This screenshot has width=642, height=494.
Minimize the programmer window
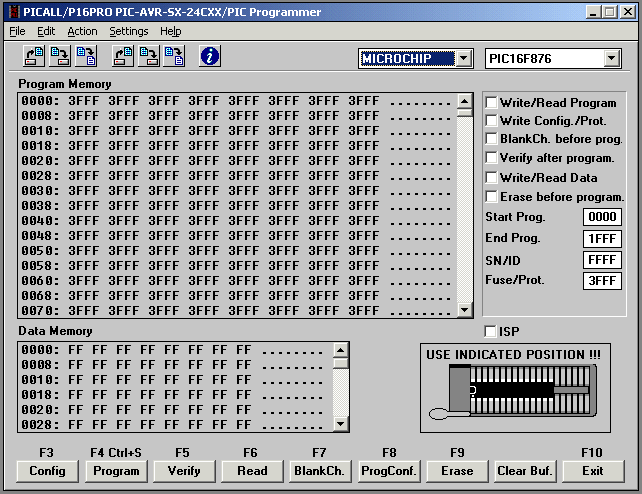(x=593, y=12)
